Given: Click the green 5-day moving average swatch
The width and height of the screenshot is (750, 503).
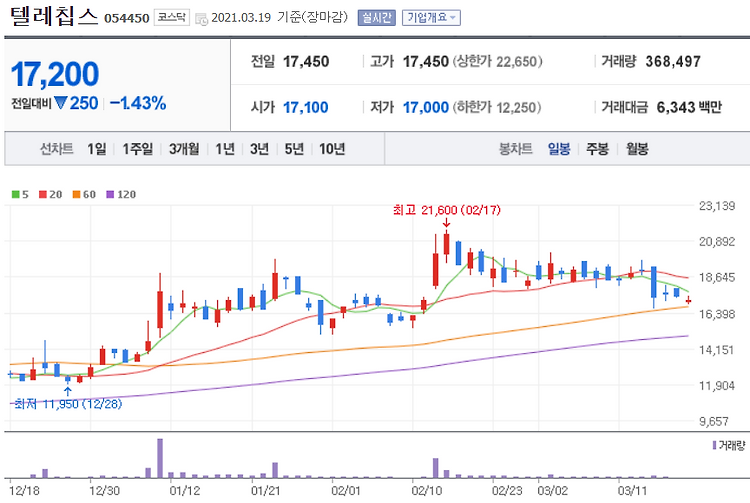Looking at the screenshot, I should click(15, 195).
